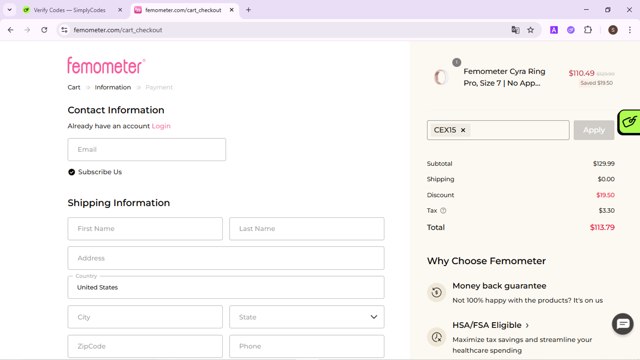Expand the State dropdown
Image resolution: width=640 pixels, height=360 pixels.
click(x=307, y=317)
